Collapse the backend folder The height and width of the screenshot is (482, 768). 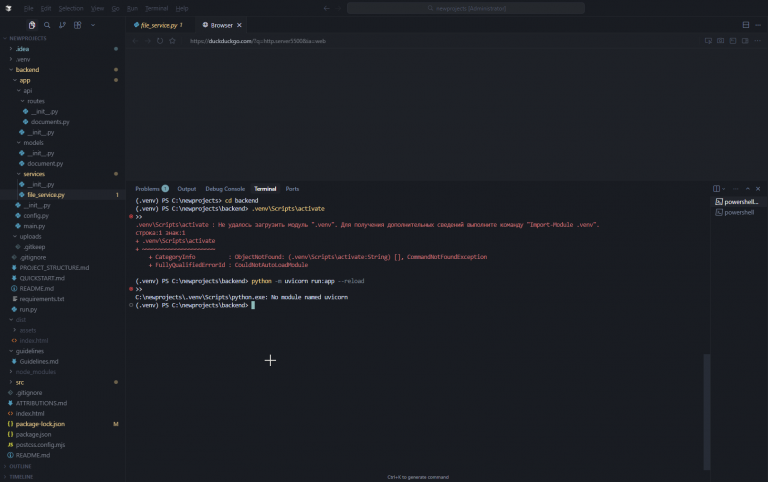tap(27, 70)
